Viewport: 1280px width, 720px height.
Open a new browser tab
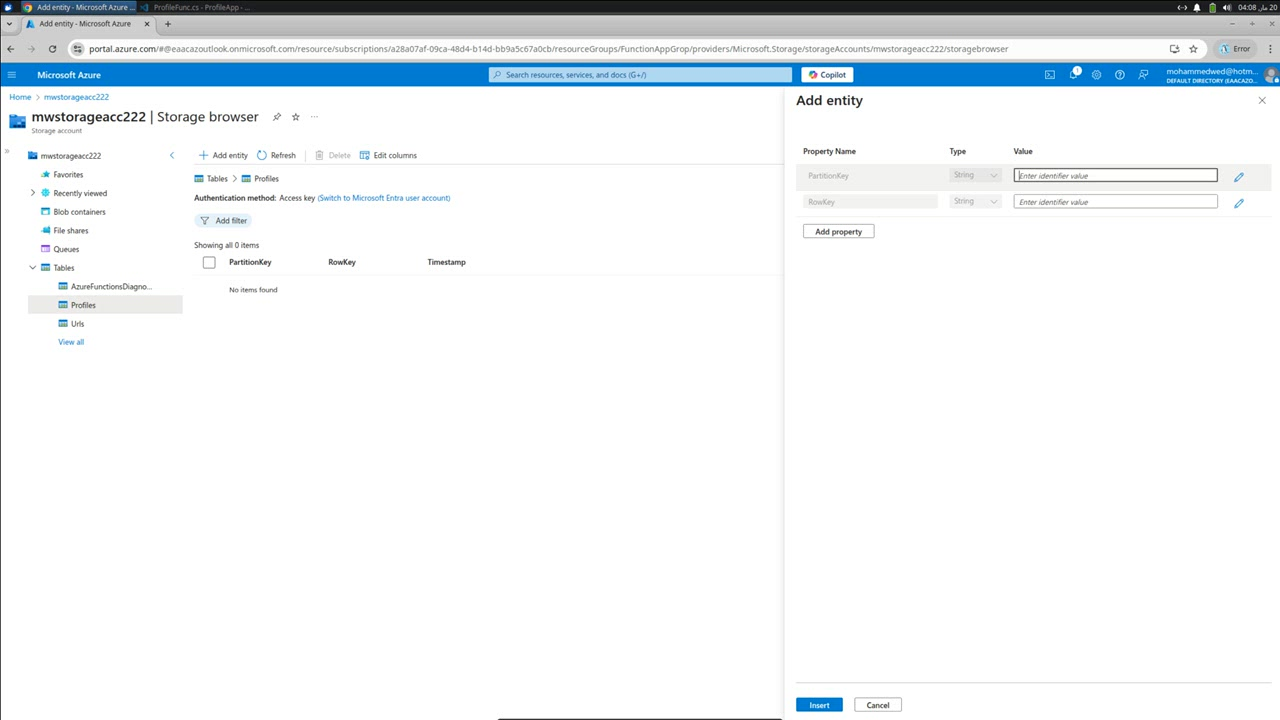167,23
